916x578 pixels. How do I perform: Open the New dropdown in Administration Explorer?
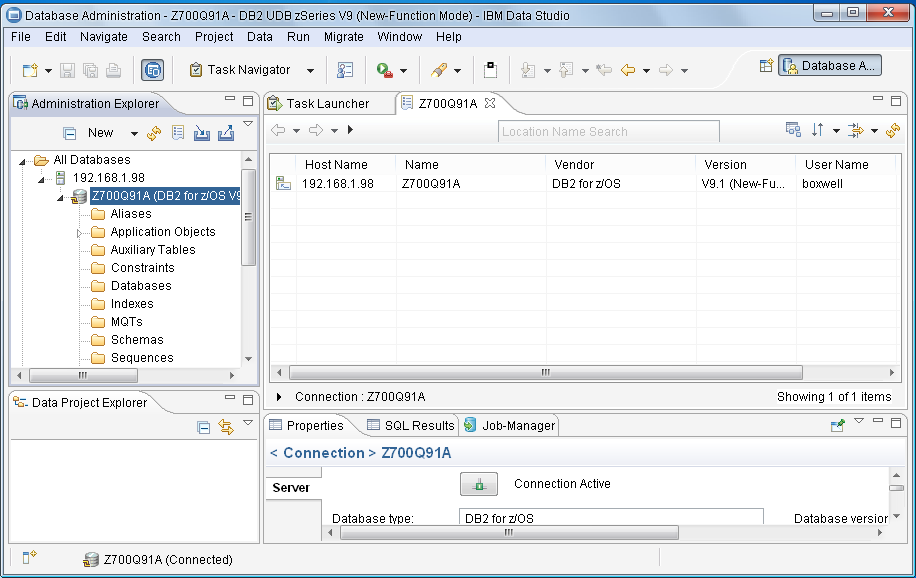coord(134,133)
